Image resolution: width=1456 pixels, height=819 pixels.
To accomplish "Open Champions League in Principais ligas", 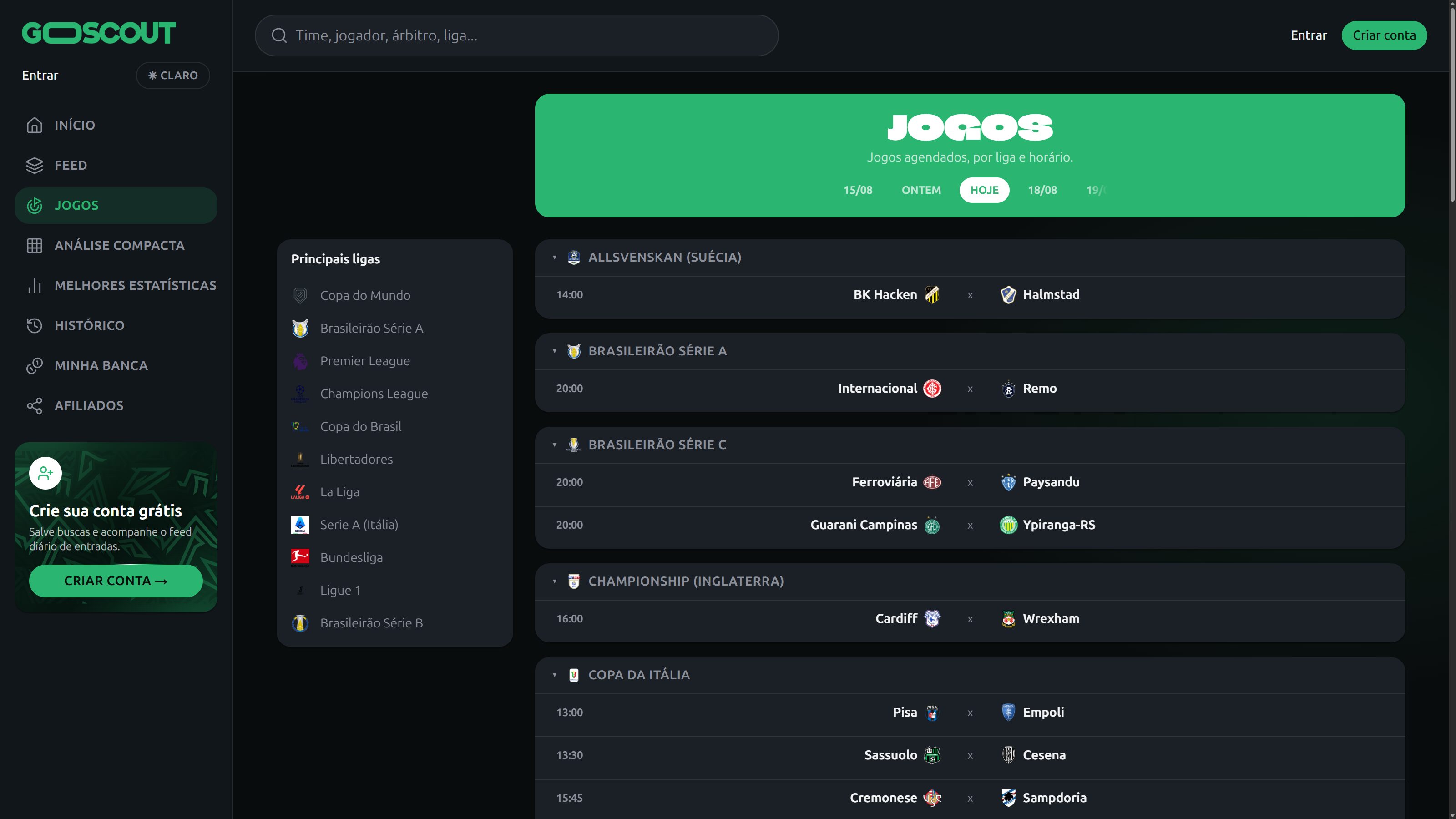I will coord(394,394).
